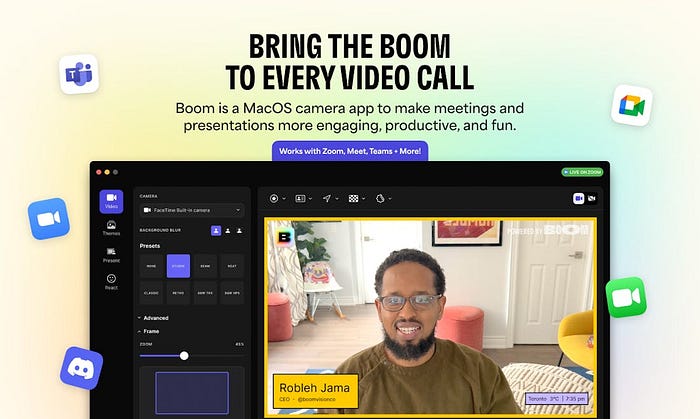Choose the STUDIO preset
Viewport: 700px width, 419px height.
[x=178, y=266]
